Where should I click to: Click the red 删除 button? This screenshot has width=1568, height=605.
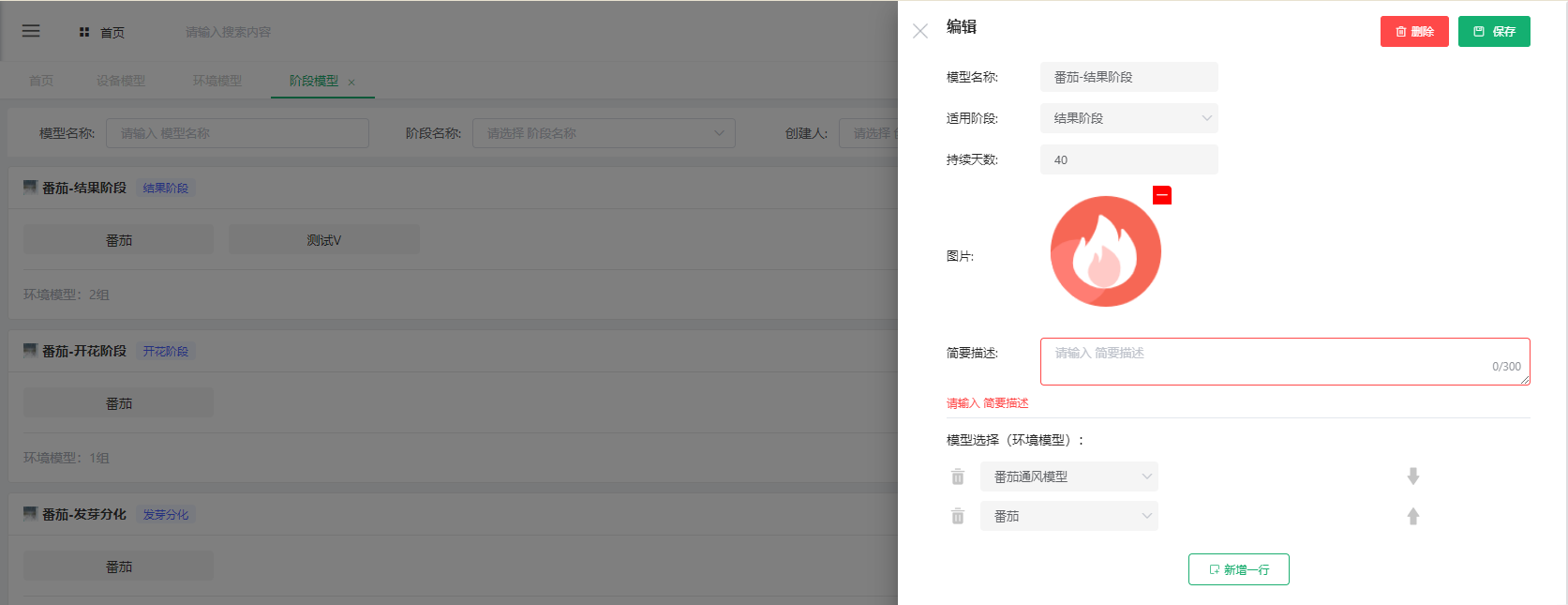[x=1413, y=31]
